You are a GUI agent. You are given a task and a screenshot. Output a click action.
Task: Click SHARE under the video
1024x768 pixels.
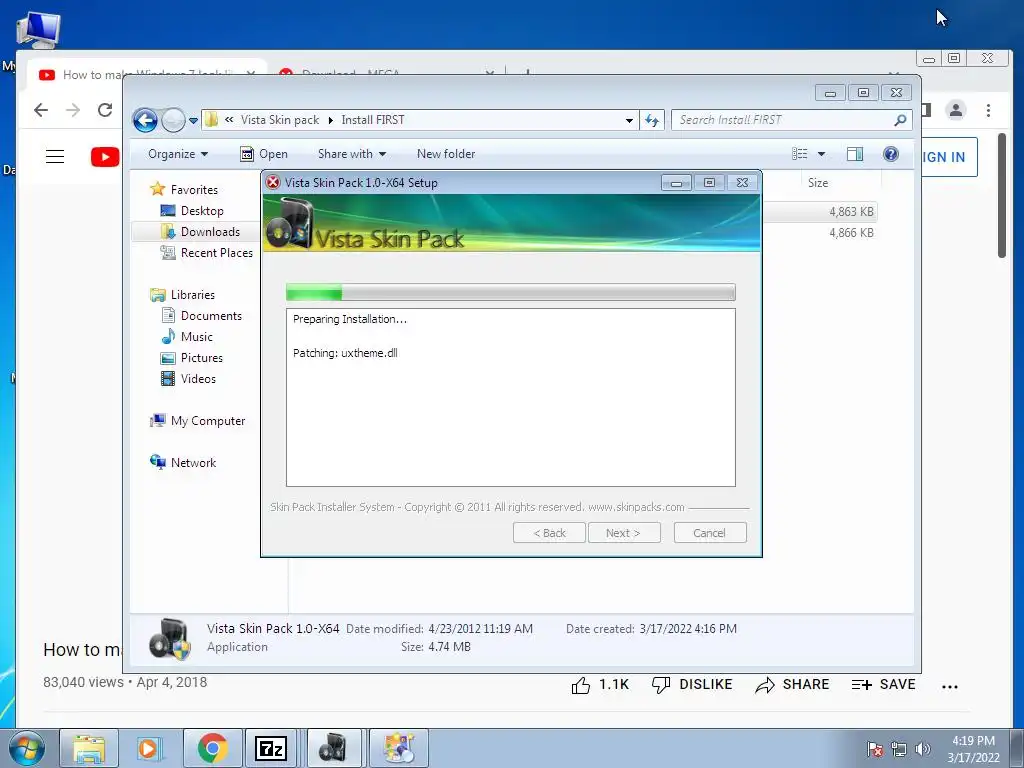click(792, 684)
